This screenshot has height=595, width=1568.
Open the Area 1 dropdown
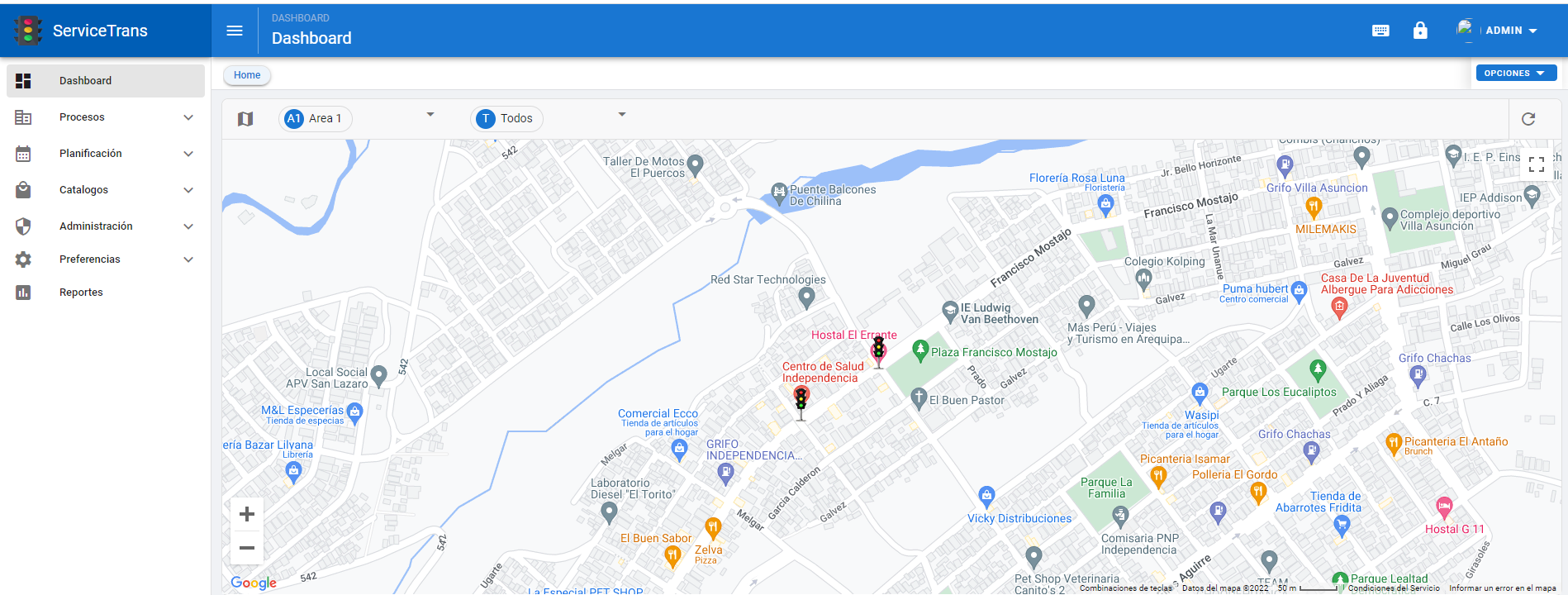[x=430, y=115]
